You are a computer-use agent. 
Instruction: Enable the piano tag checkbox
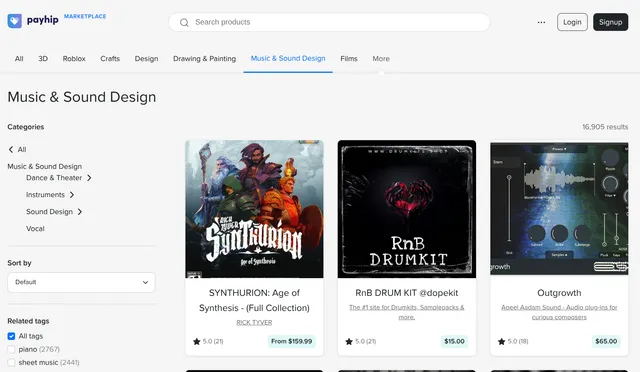click(11, 350)
